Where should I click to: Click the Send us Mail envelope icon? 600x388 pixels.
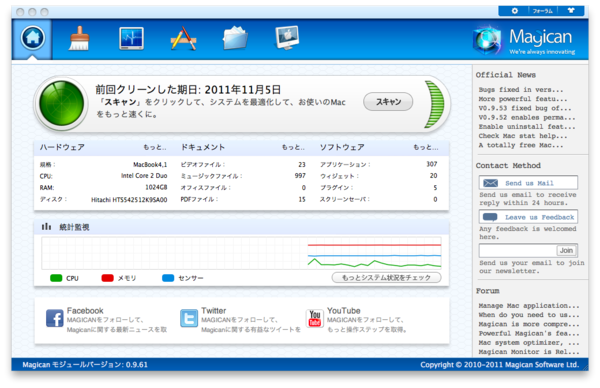tap(490, 183)
